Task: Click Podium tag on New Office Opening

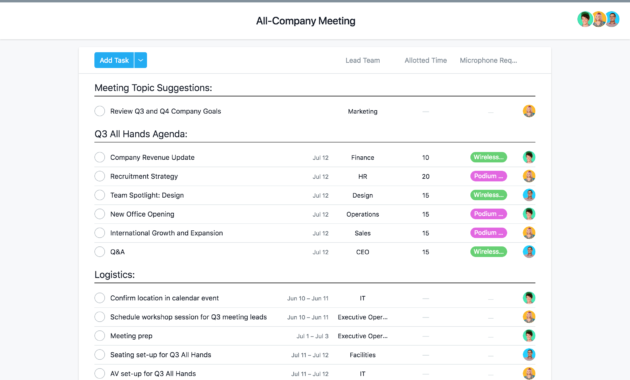Action: pos(489,214)
